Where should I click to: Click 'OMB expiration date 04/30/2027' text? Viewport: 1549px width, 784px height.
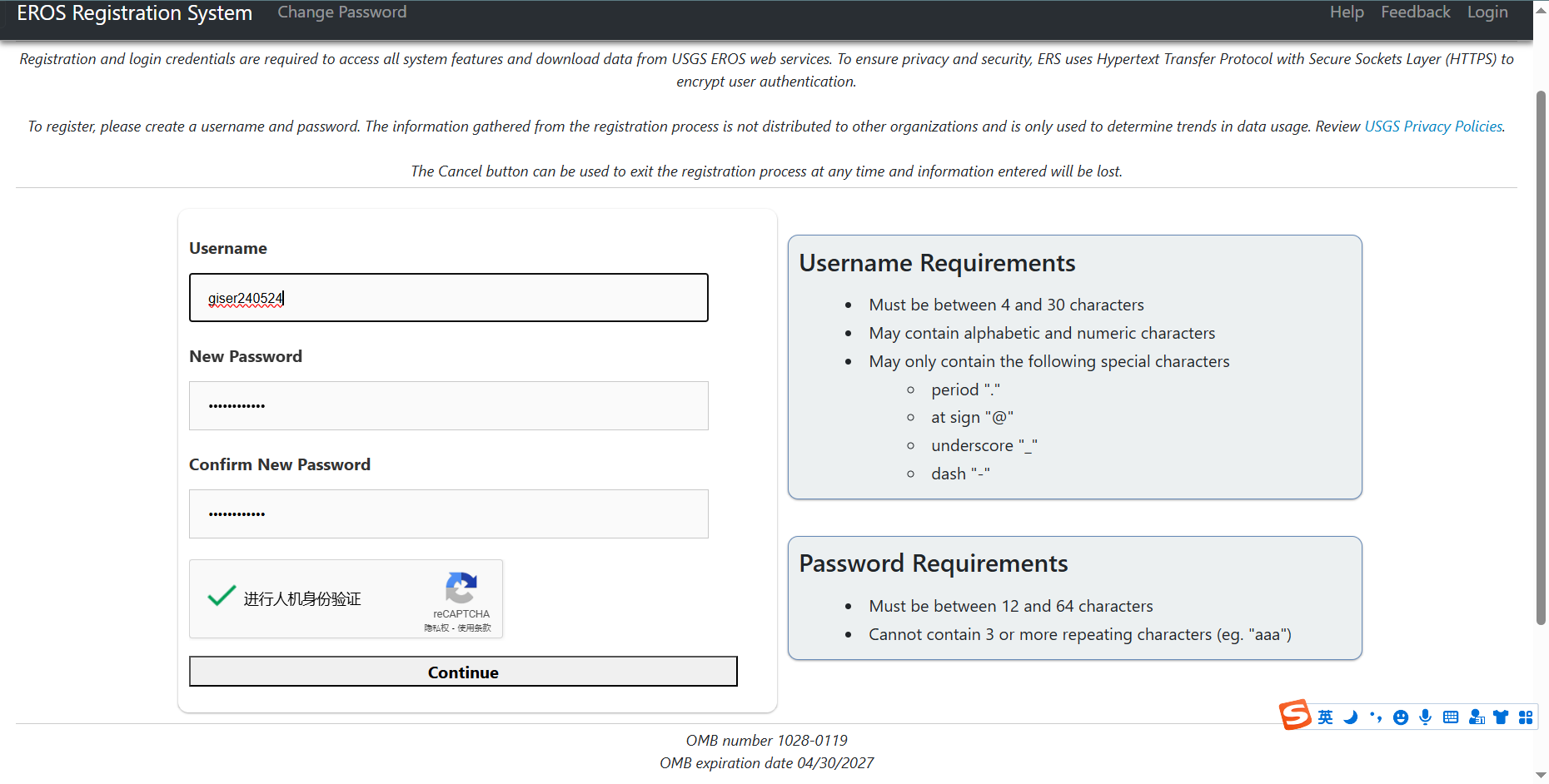(767, 763)
